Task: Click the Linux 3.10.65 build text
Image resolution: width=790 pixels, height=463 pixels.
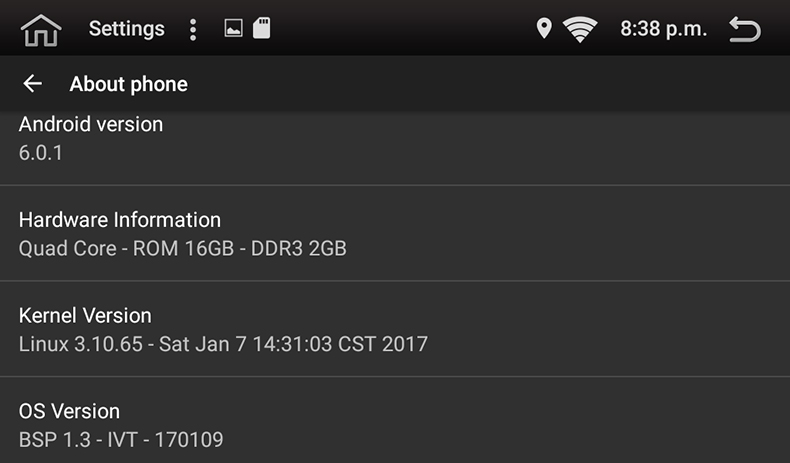Action: pyautogui.click(x=223, y=344)
